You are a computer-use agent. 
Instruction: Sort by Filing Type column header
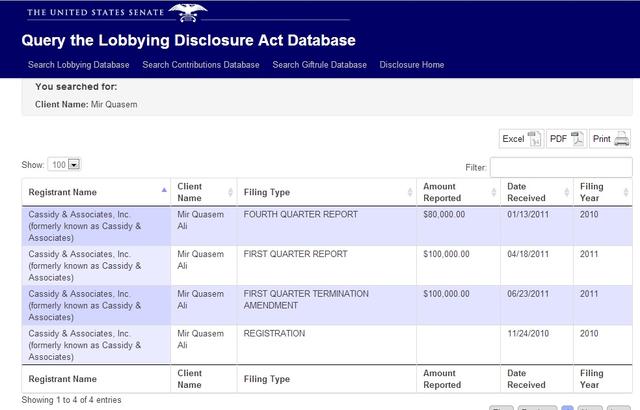327,192
